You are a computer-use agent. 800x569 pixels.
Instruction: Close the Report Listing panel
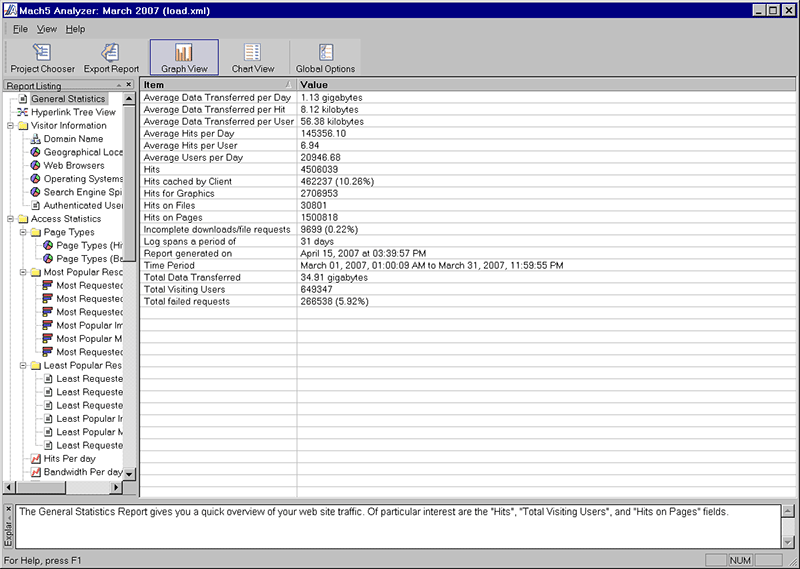(x=129, y=85)
